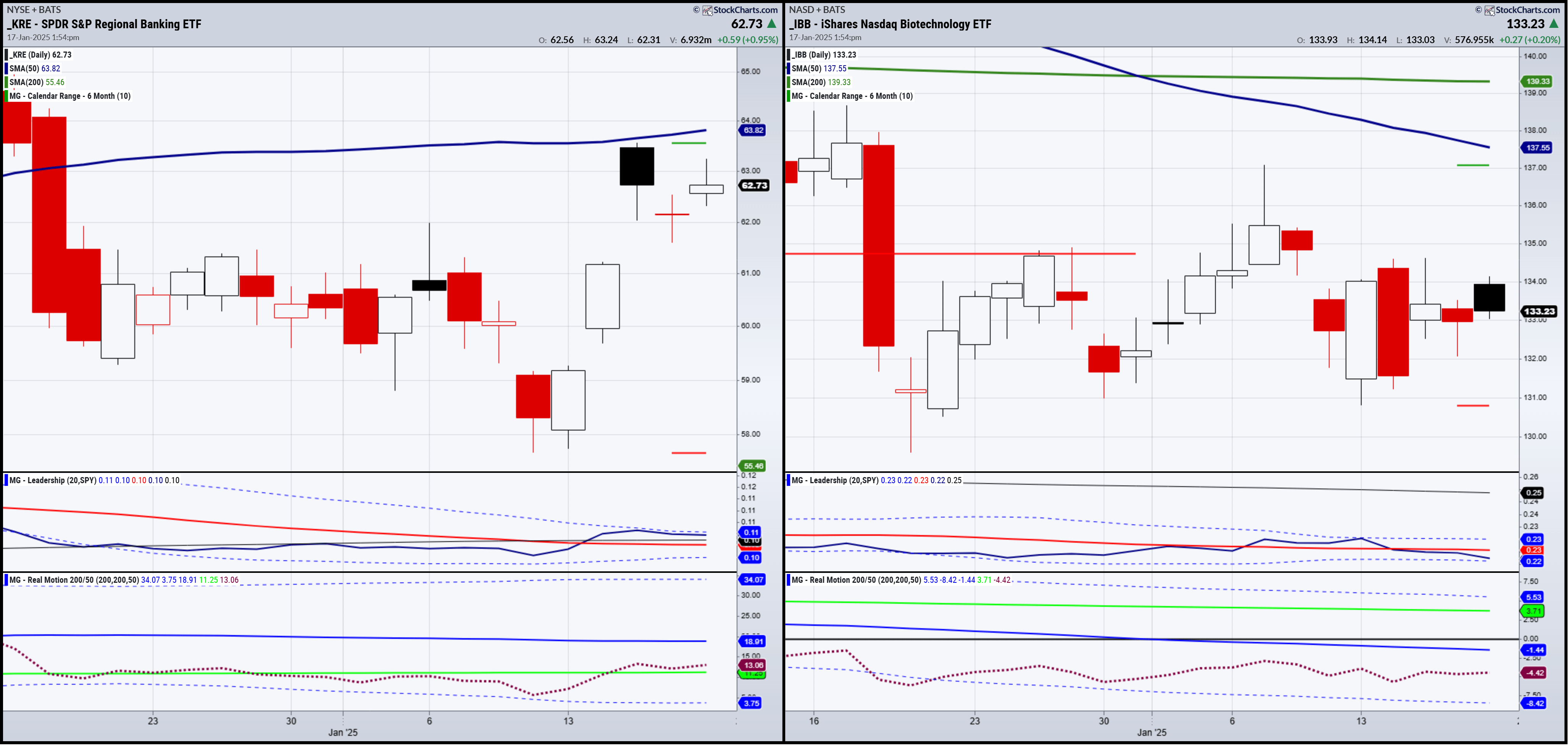Click the NASD + BATS exchange label
This screenshot has width=1568, height=745.
coord(817,10)
